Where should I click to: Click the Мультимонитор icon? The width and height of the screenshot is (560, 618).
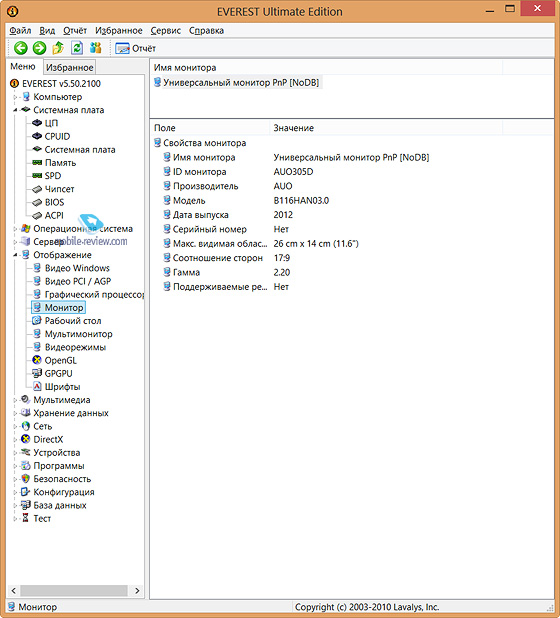(37, 334)
